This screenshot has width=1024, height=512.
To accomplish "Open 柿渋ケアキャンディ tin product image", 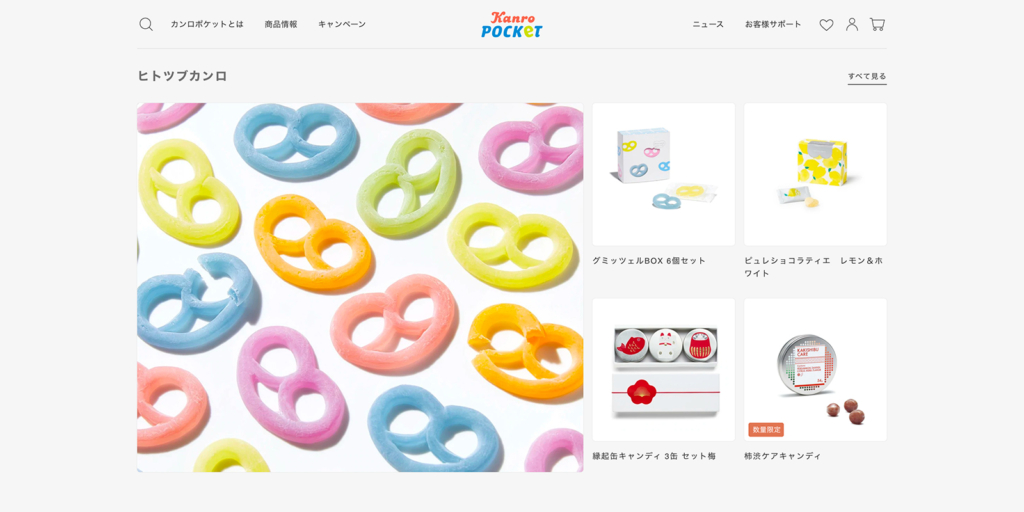I will pos(815,370).
